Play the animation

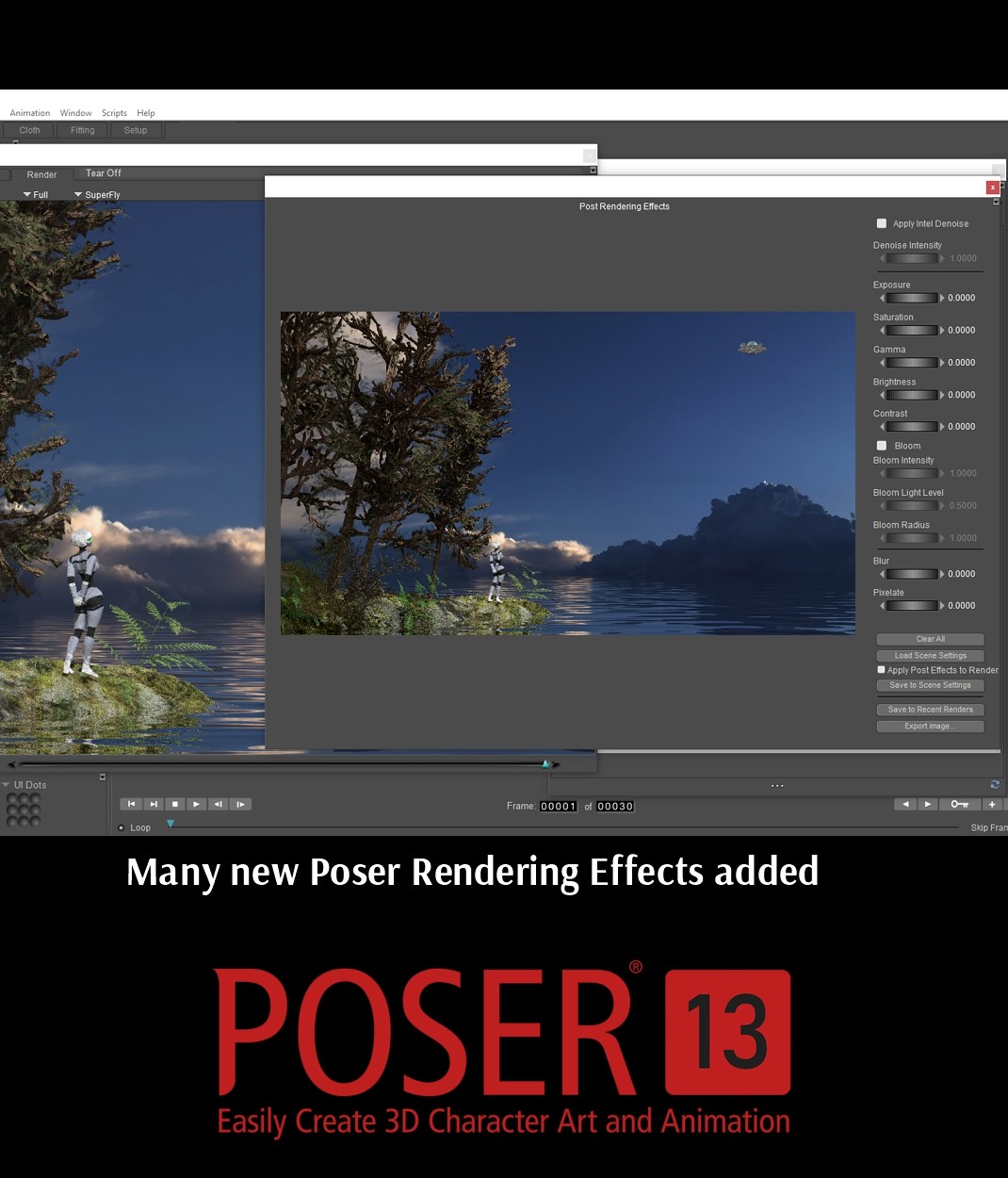click(x=196, y=804)
